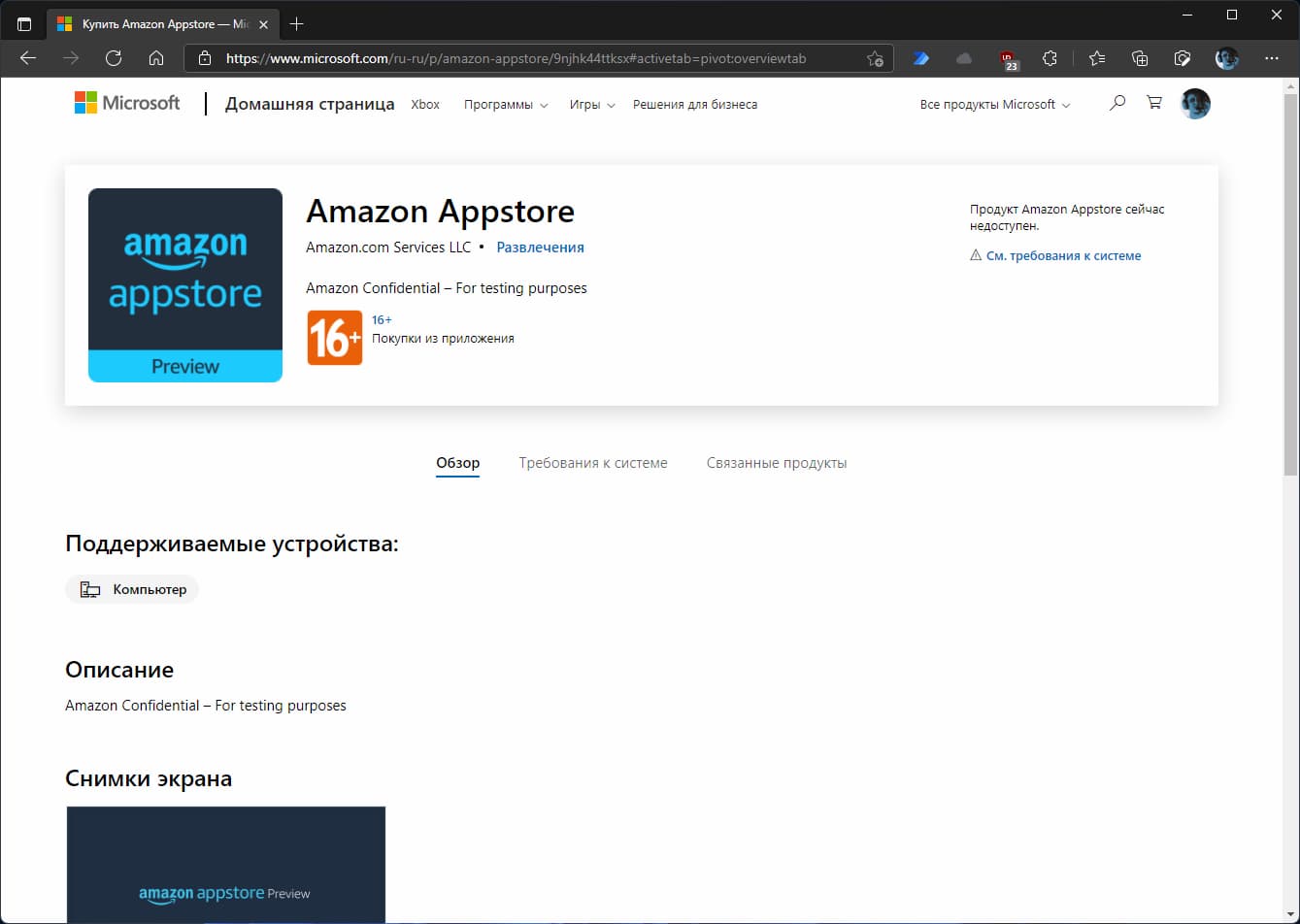Expand the Игры dropdown menu
Image resolution: width=1300 pixels, height=924 pixels.
coord(592,104)
